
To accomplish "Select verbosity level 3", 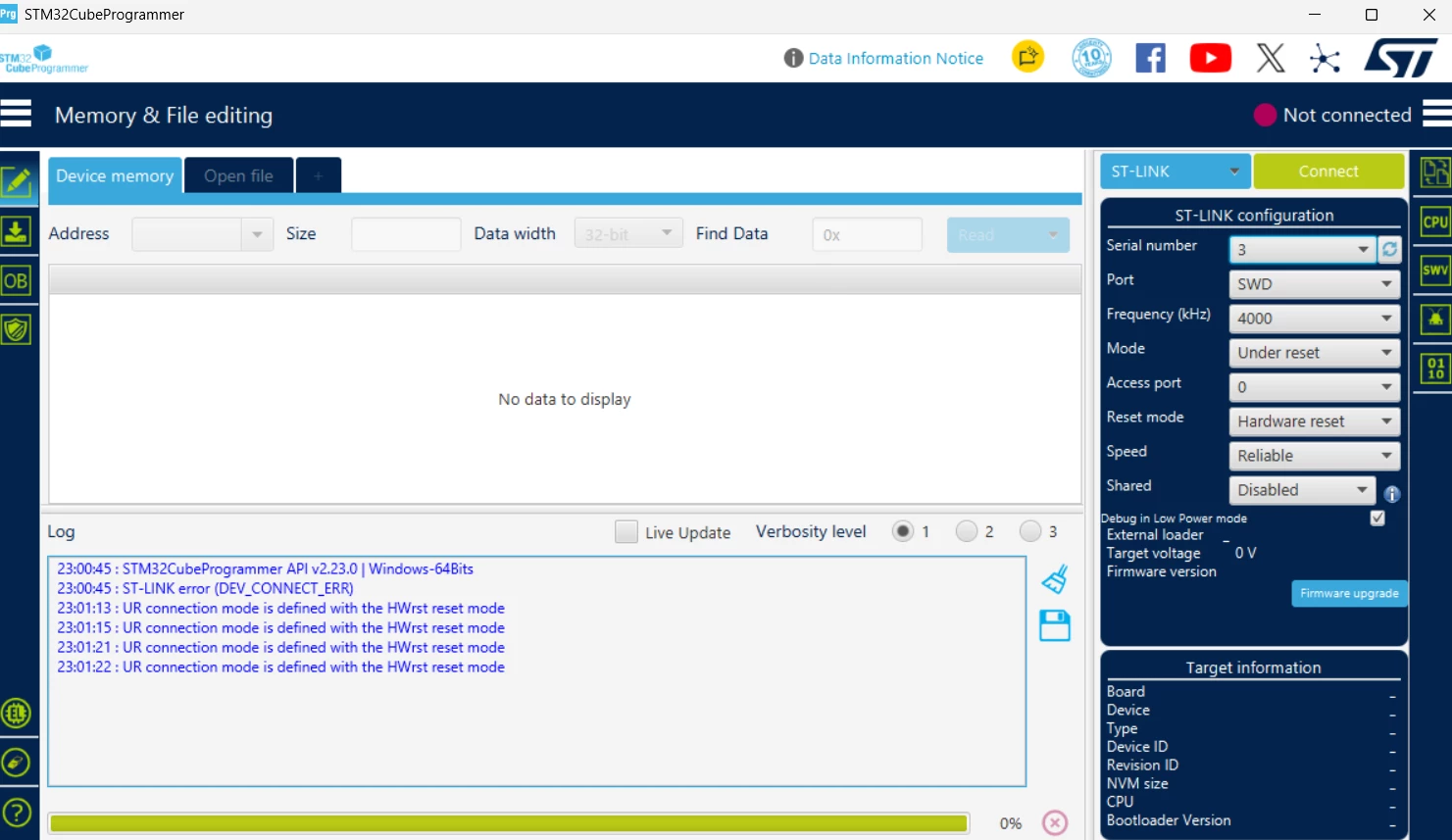I will click(x=1030, y=531).
